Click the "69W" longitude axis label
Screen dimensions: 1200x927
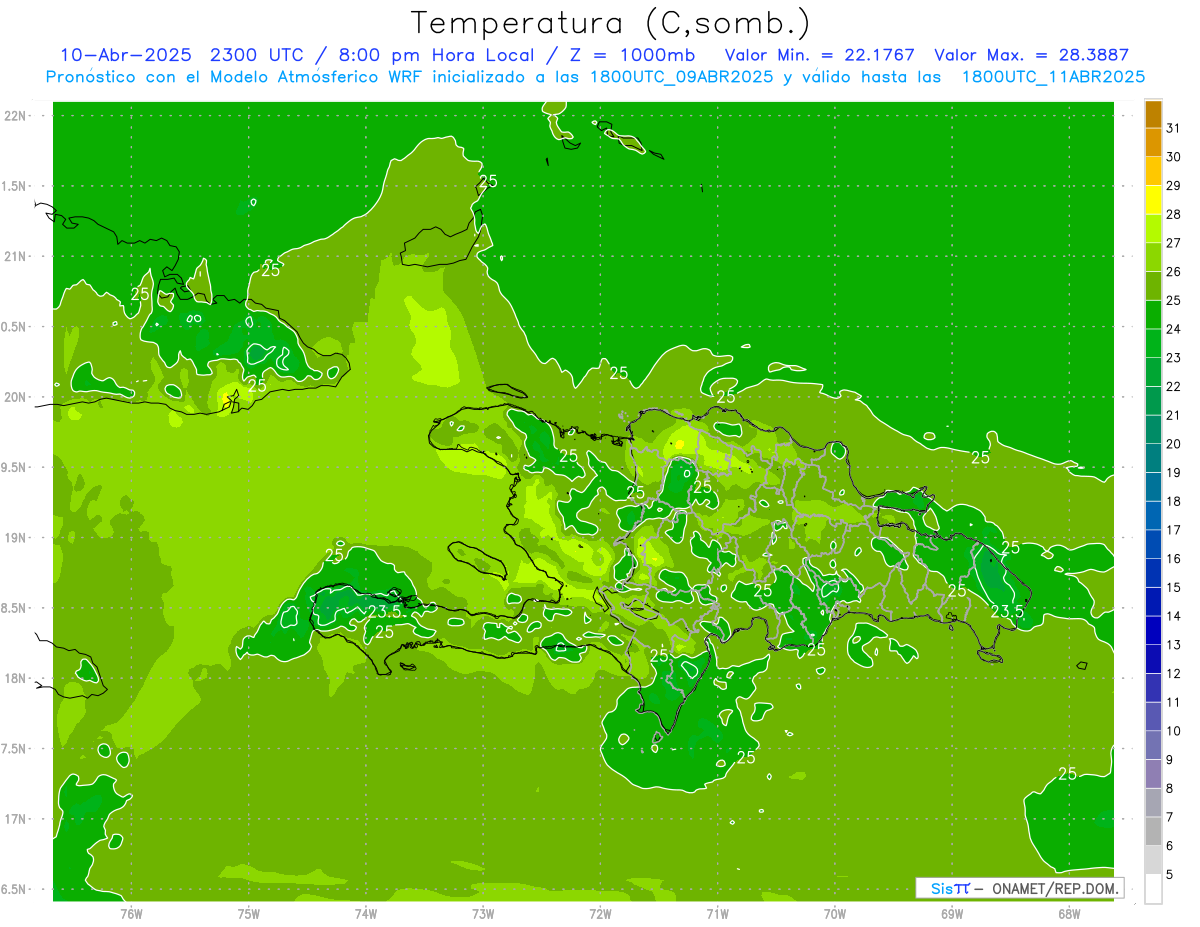pos(952,914)
